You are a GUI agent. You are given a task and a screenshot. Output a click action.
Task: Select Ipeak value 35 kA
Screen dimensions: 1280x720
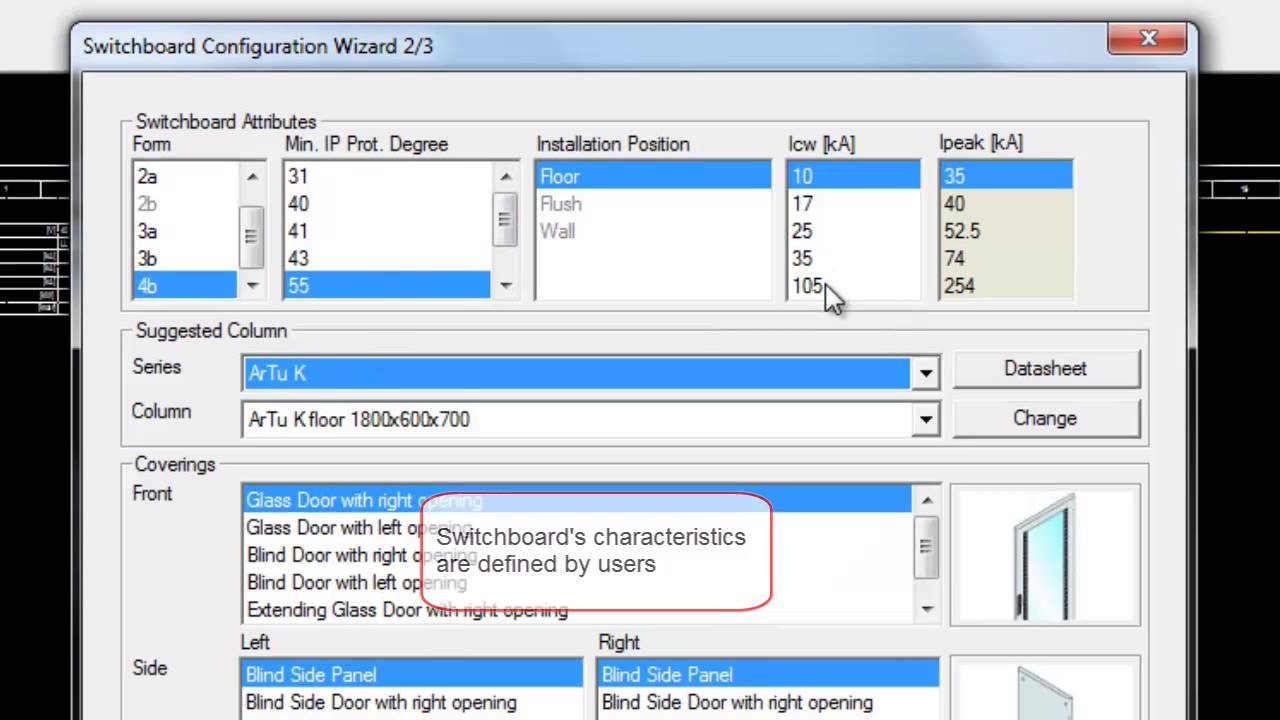1006,177
